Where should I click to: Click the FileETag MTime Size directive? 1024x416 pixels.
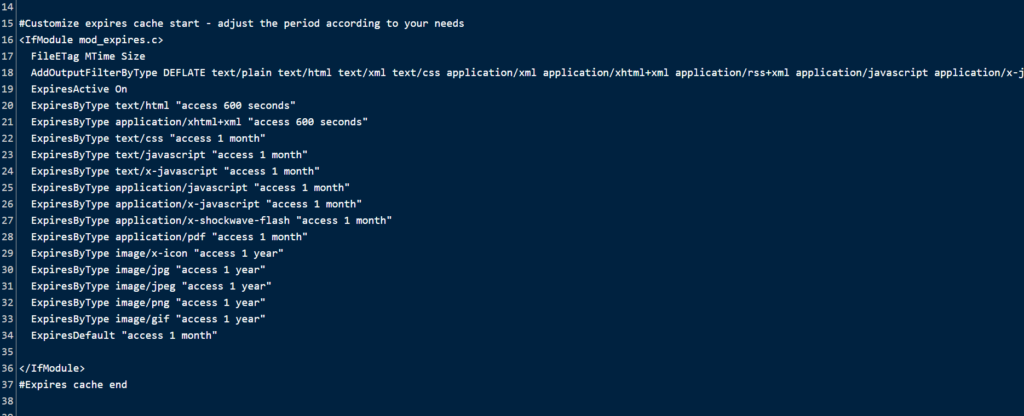pyautogui.click(x=88, y=56)
